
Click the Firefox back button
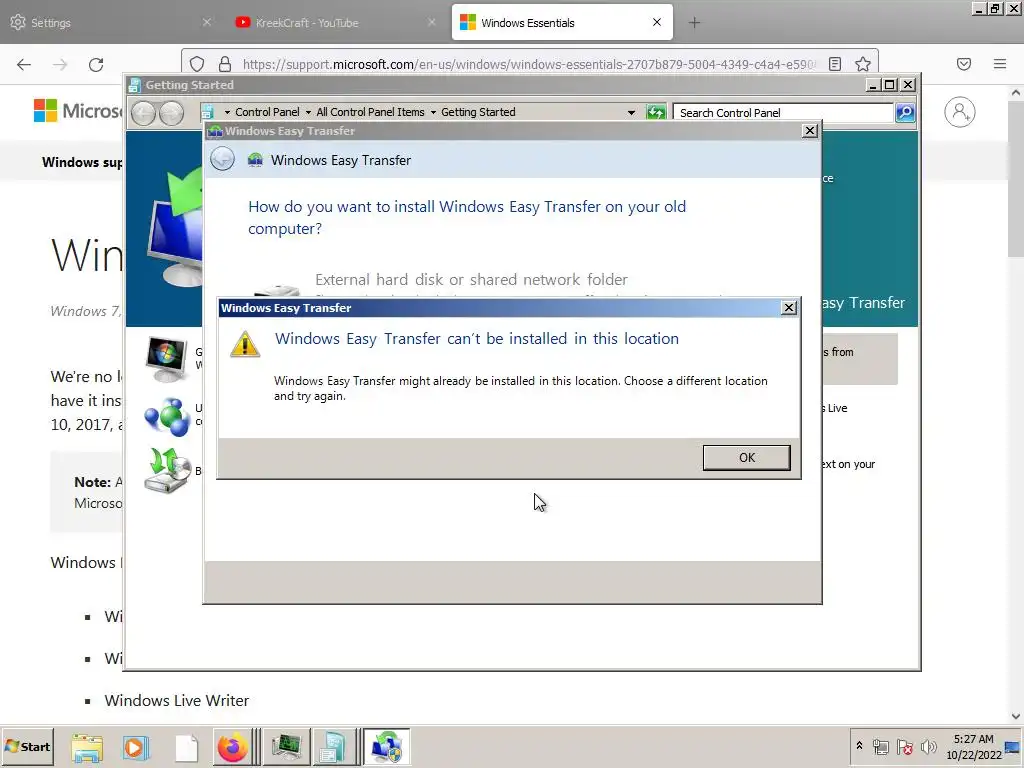[x=24, y=64]
